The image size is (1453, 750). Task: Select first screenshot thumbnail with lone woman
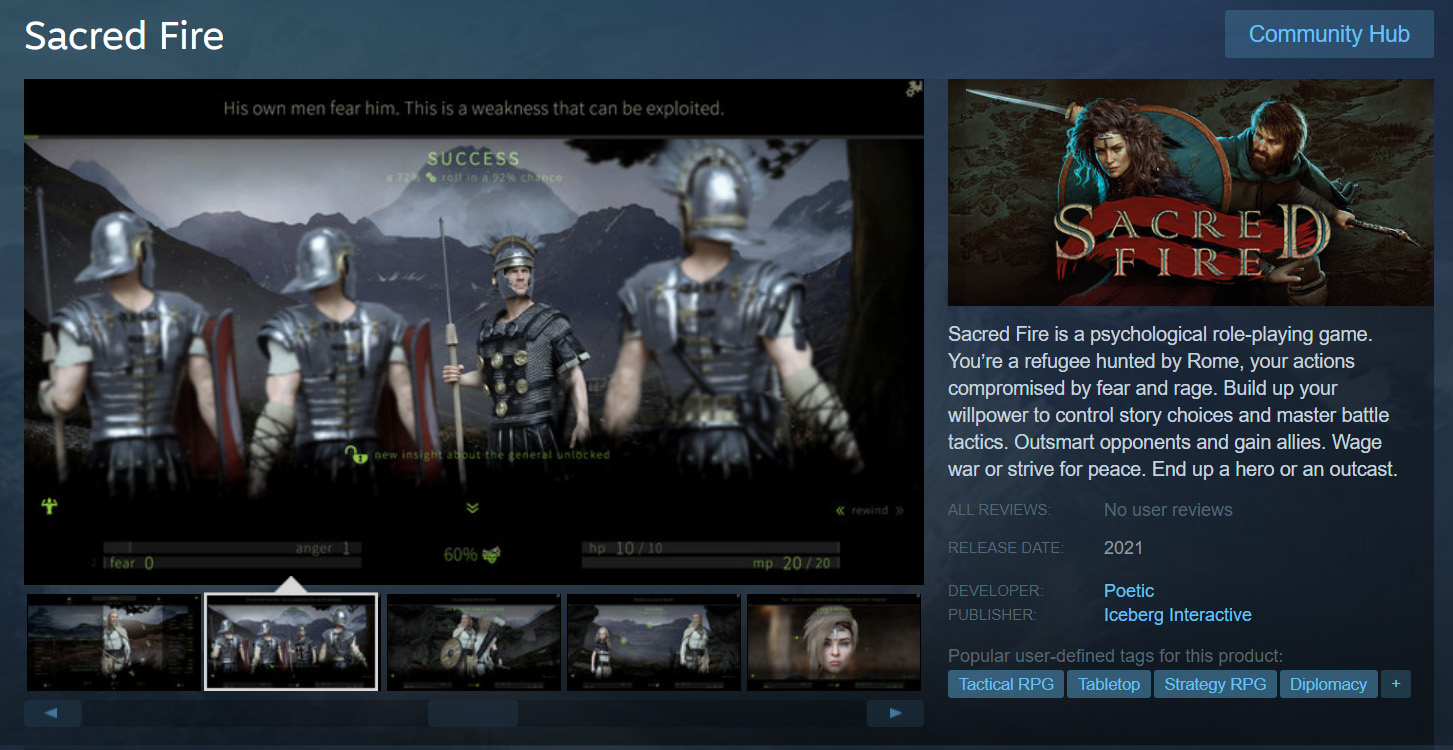click(x=114, y=642)
